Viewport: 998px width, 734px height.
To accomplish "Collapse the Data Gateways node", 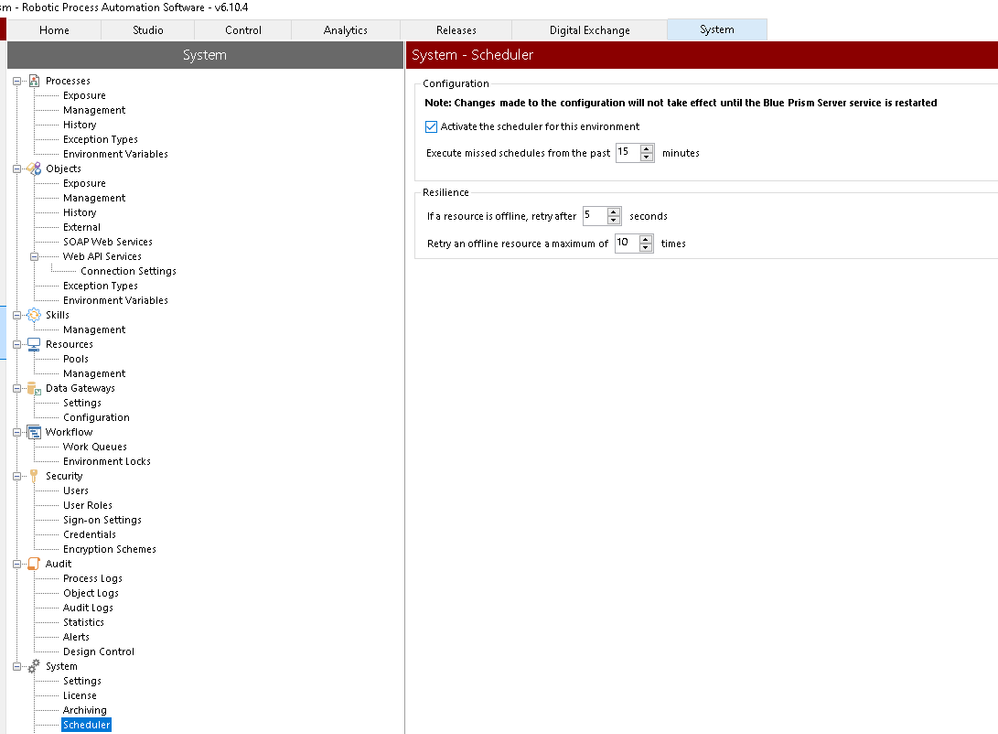I will pyautogui.click(x=17, y=388).
